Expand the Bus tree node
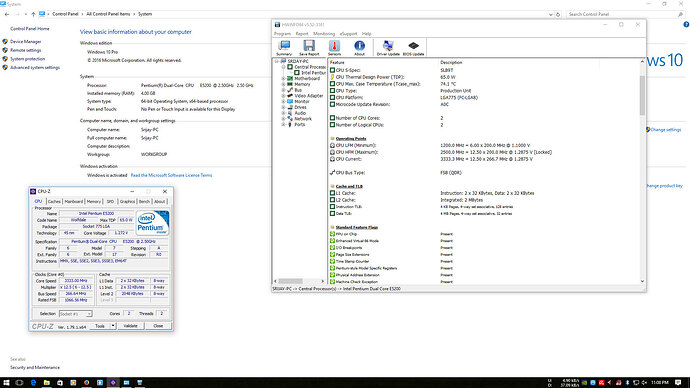 (x=283, y=90)
